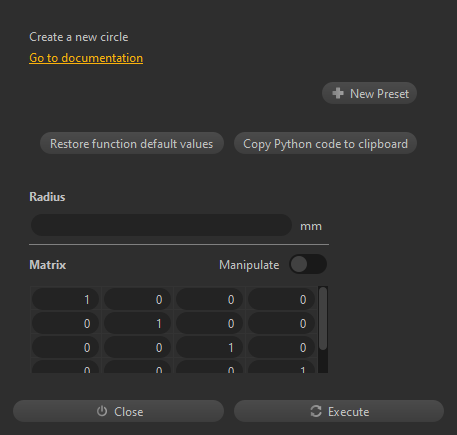The height and width of the screenshot is (435, 457).
Task: Focus the Radius input field
Action: click(x=161, y=225)
